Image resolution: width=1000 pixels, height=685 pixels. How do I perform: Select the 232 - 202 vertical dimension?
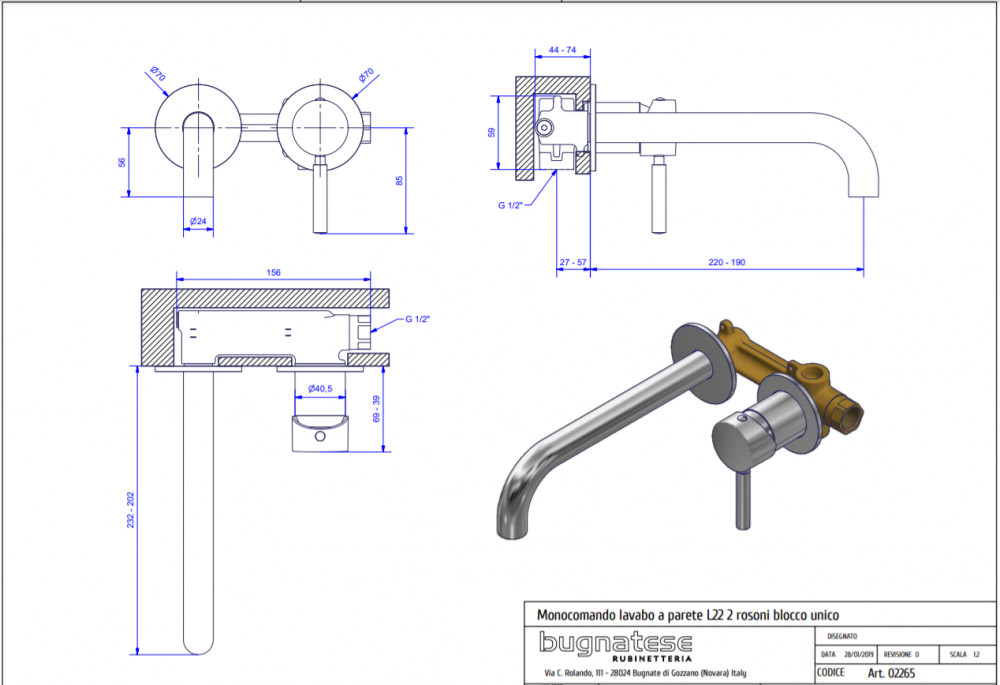[x=131, y=512]
